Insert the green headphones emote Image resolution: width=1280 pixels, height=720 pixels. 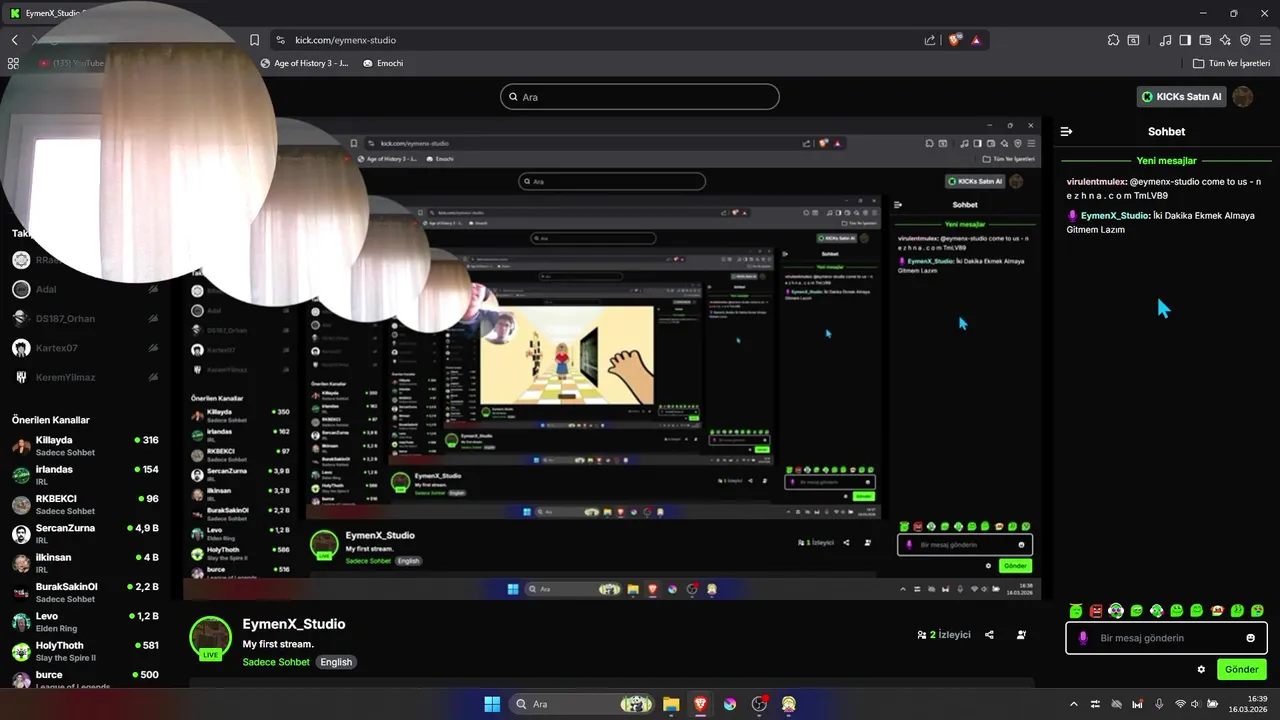coord(1116,610)
